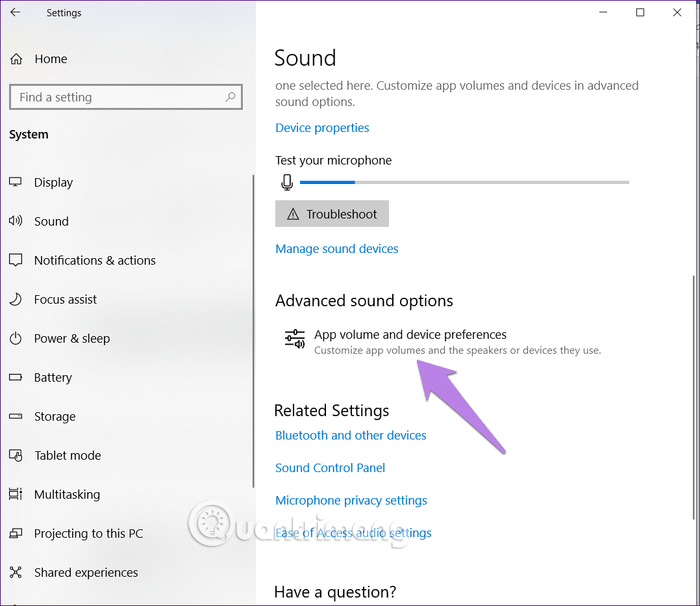Image resolution: width=700 pixels, height=606 pixels.
Task: Click the Sound page heading
Action: 305,58
